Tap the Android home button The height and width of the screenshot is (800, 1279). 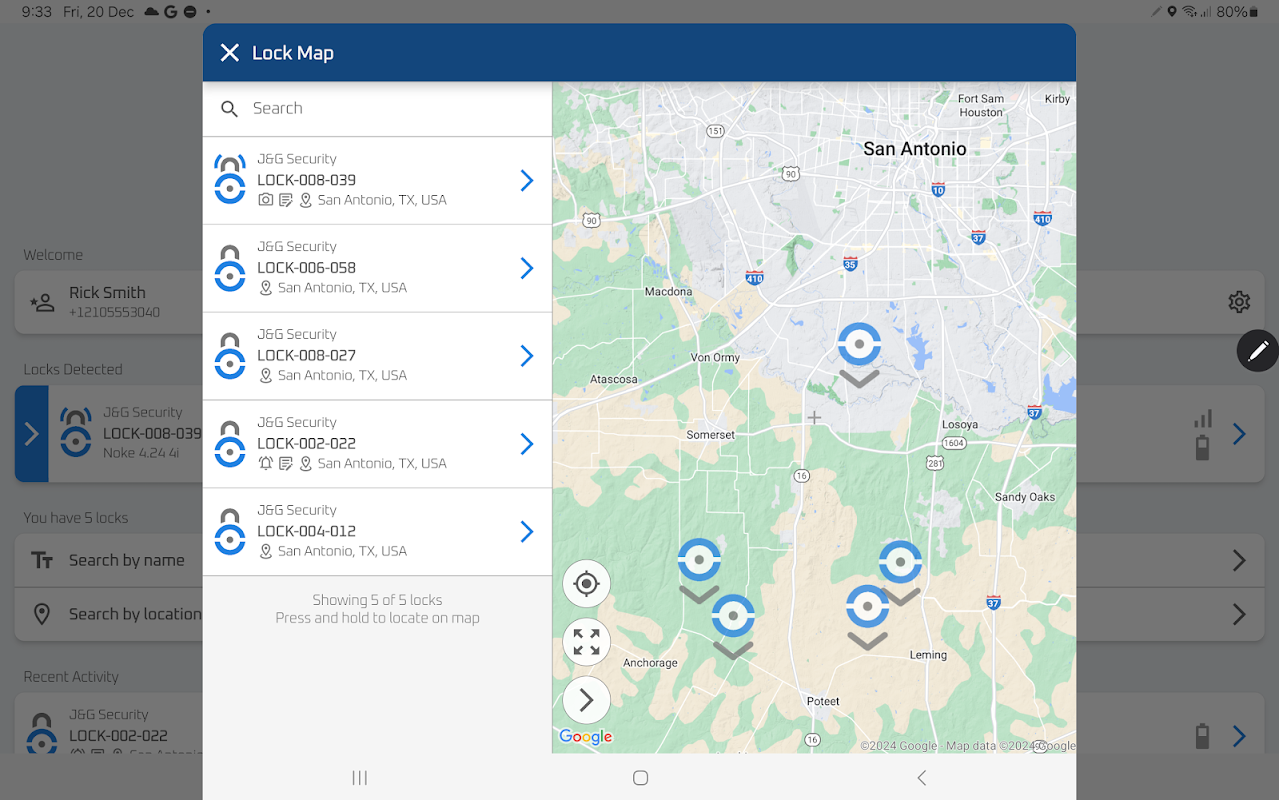click(x=641, y=778)
